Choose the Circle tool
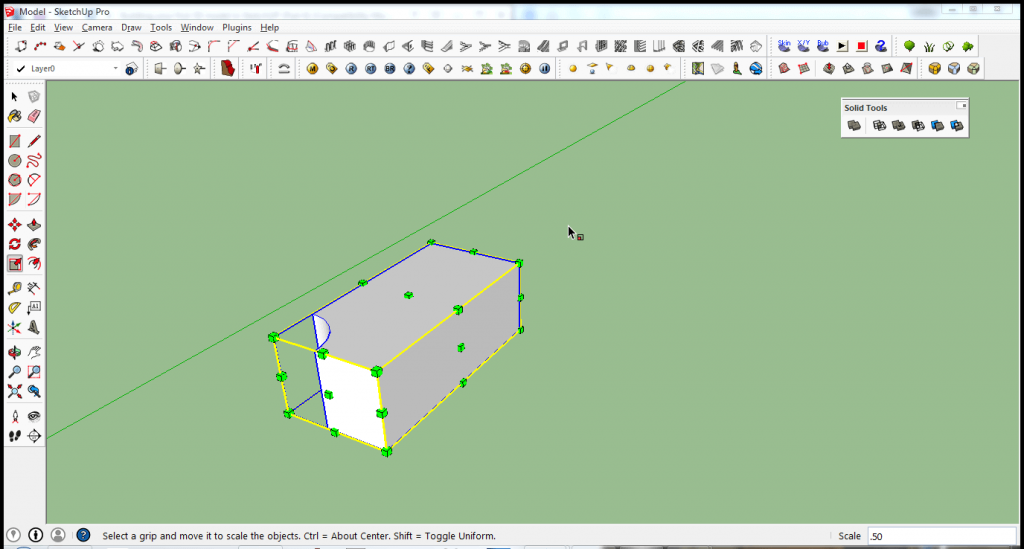The width and height of the screenshot is (1024, 549). click(x=14, y=161)
